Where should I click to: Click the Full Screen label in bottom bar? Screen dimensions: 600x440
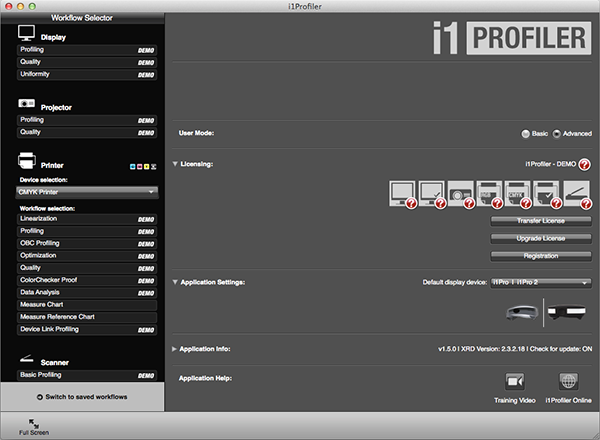(34, 433)
